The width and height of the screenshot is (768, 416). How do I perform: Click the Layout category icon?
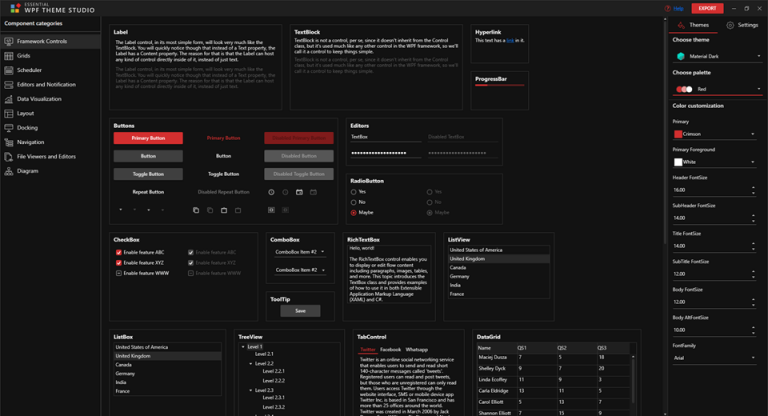[8, 114]
